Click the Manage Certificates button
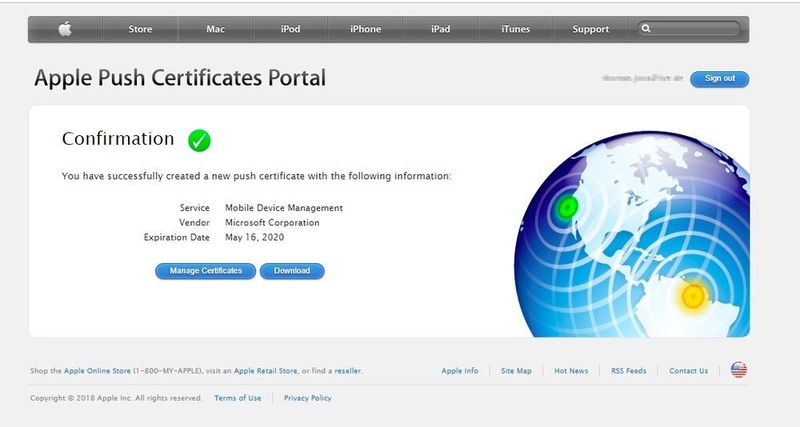 pos(206,271)
